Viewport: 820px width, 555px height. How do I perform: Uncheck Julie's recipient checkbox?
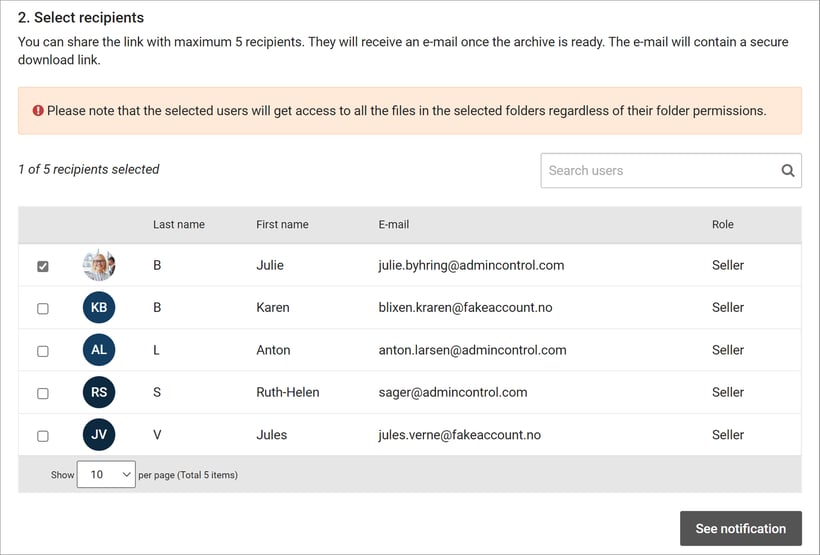[x=42, y=266]
